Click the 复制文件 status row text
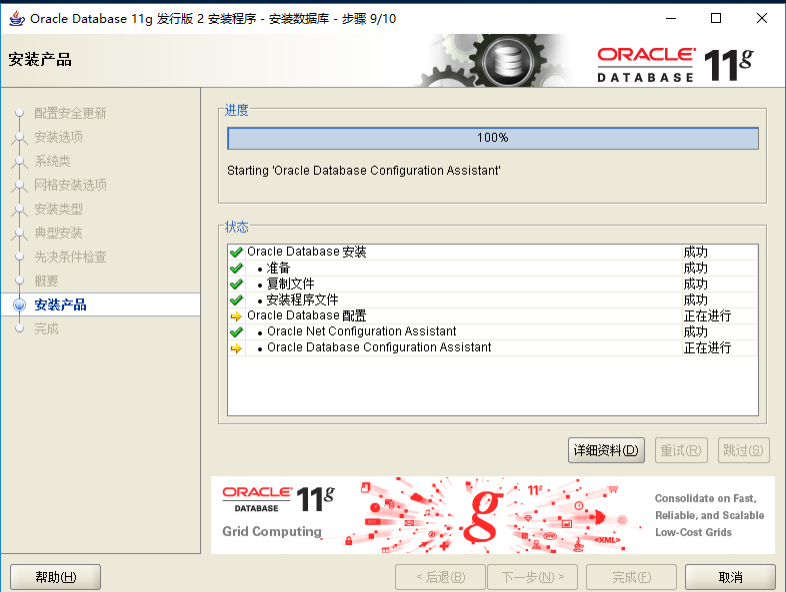Viewport: 786px width, 592px height. pyautogui.click(x=290, y=284)
